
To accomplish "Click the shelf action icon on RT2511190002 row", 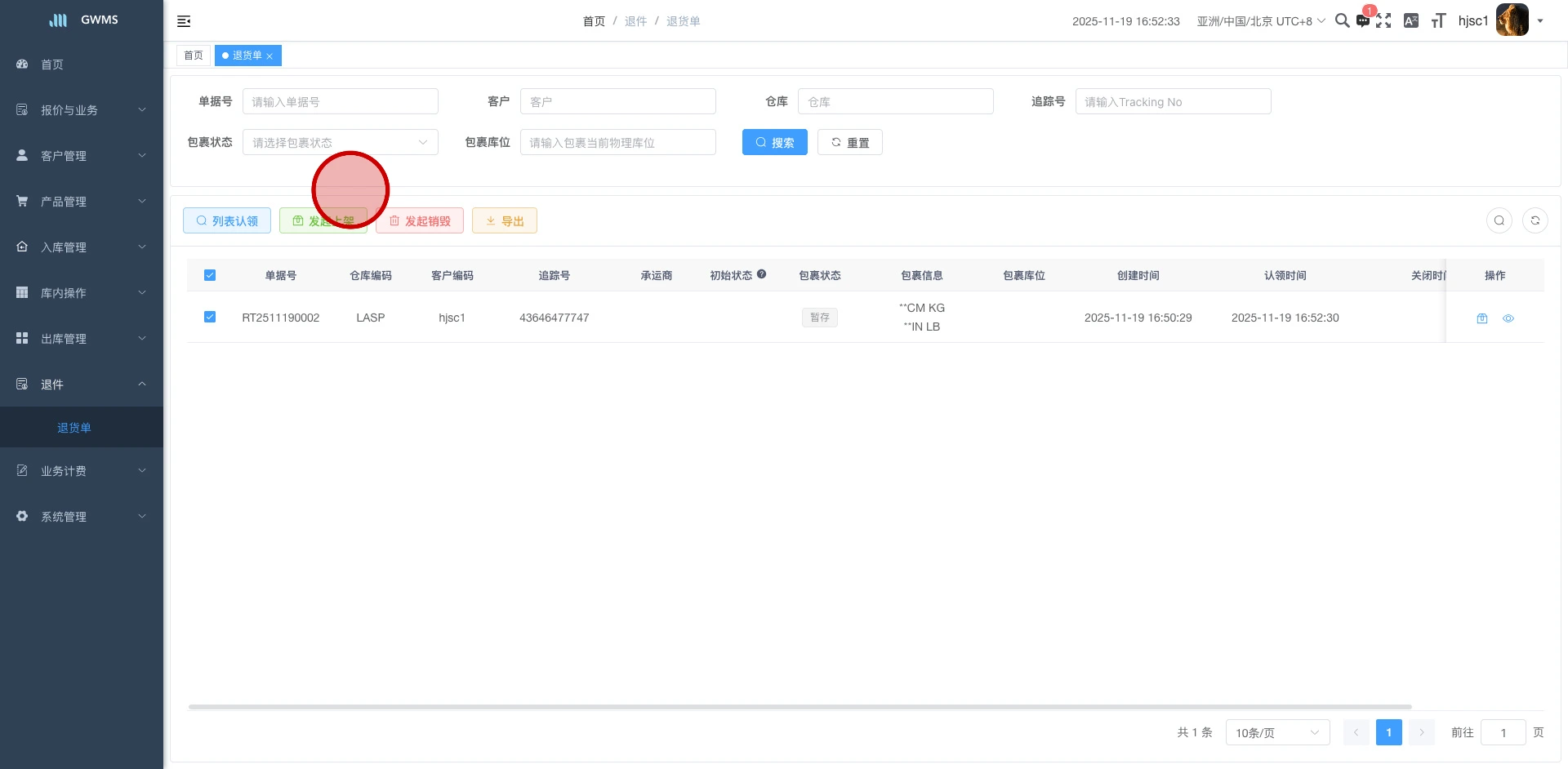I will 1482,318.
